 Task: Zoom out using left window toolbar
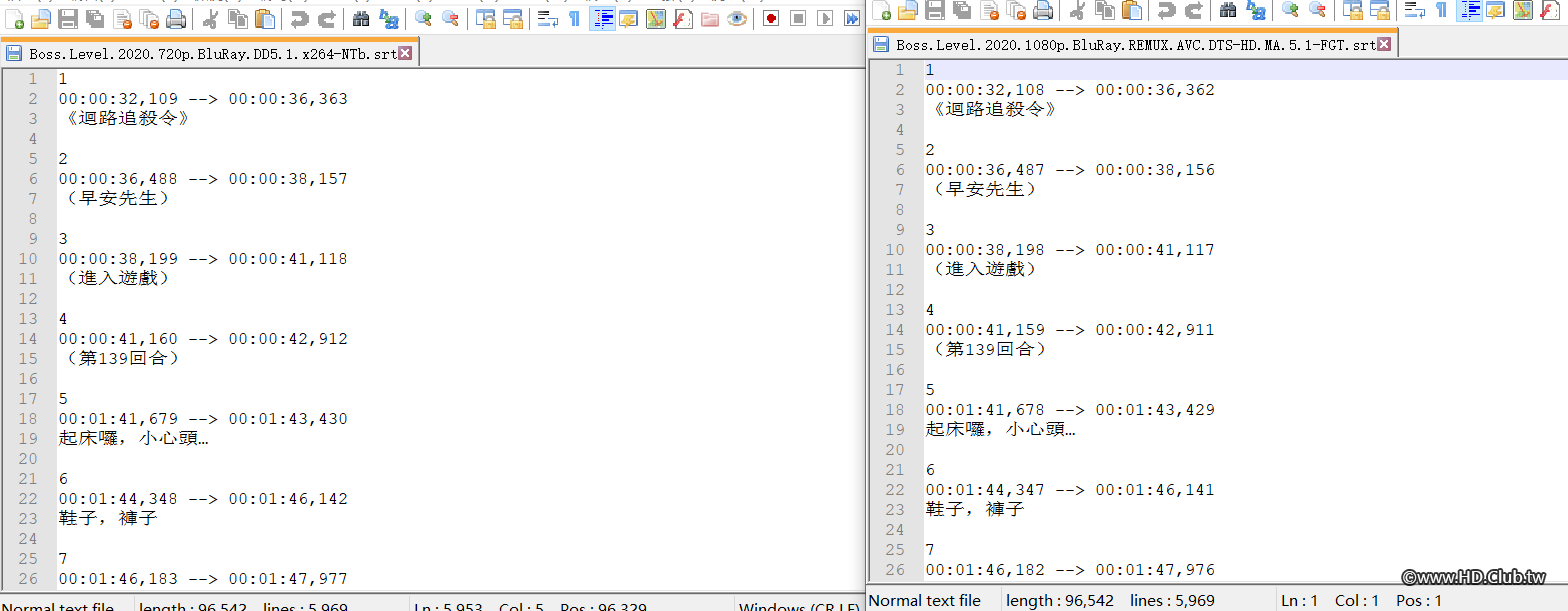[451, 19]
